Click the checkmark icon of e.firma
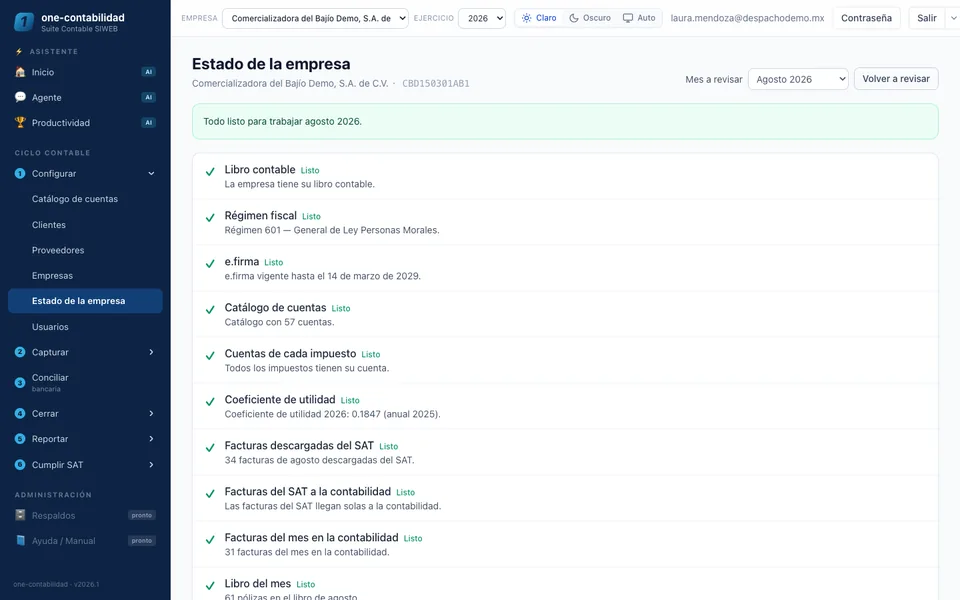 (210, 264)
